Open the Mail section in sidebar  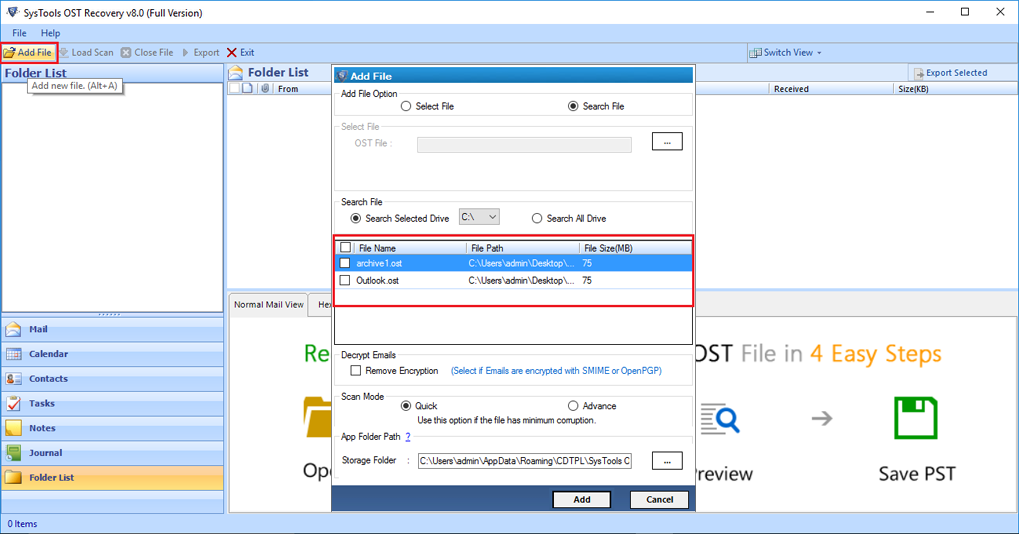(112, 329)
